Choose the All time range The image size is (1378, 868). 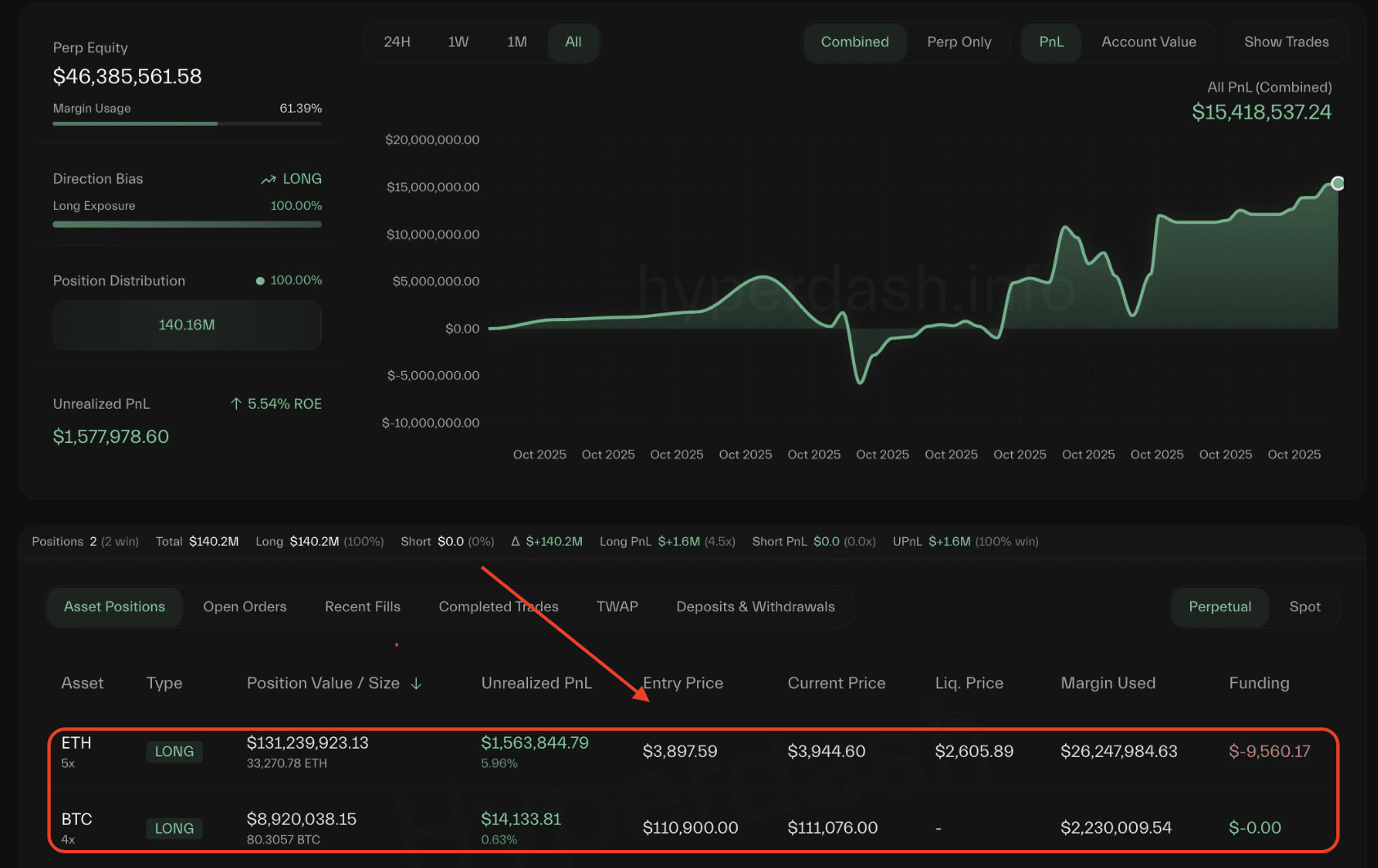[573, 42]
